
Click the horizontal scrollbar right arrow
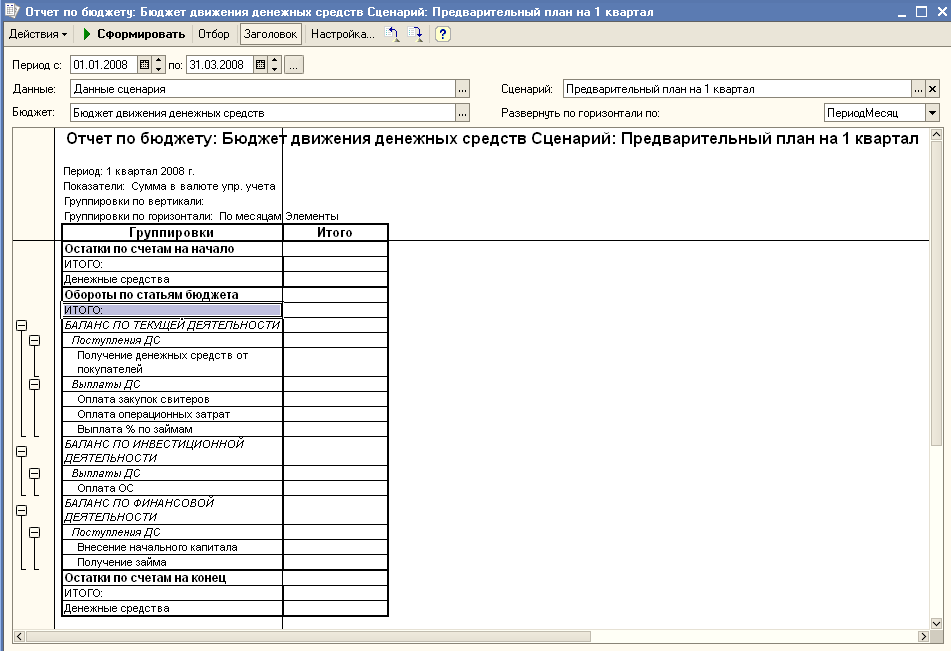(x=923, y=636)
